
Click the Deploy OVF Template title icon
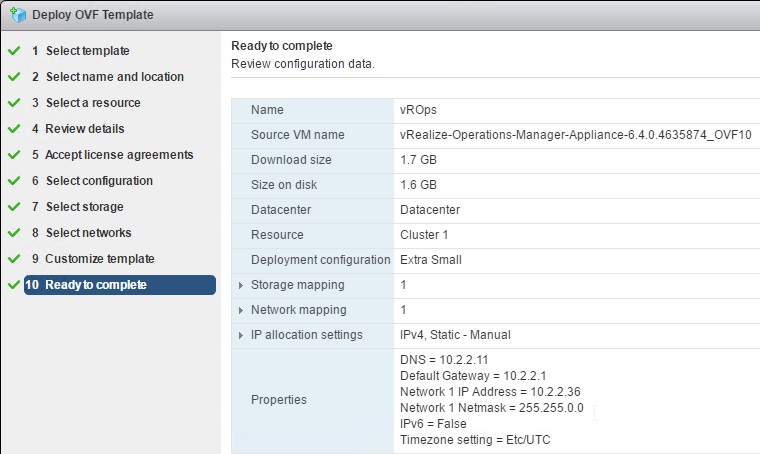click(x=18, y=15)
